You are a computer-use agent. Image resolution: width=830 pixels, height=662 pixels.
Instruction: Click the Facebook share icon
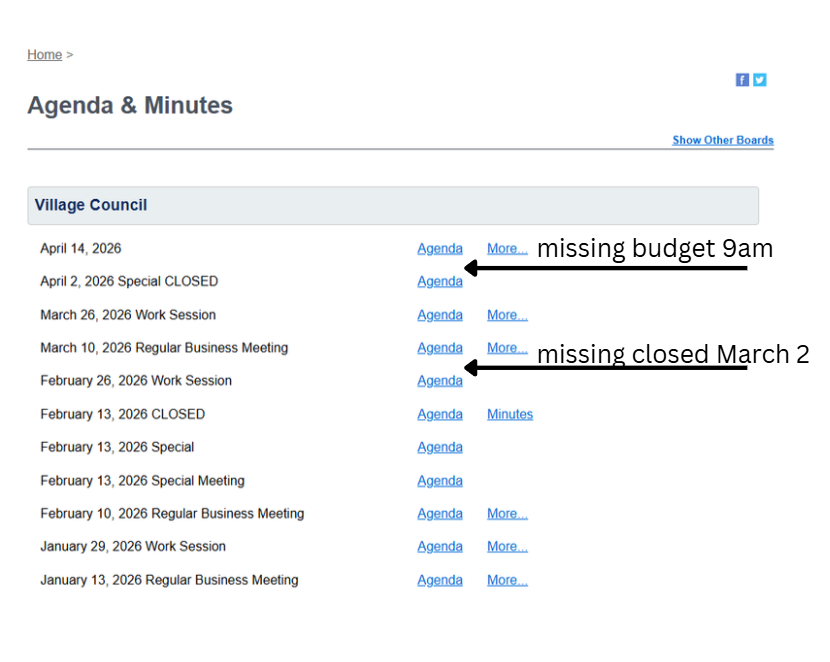[742, 80]
